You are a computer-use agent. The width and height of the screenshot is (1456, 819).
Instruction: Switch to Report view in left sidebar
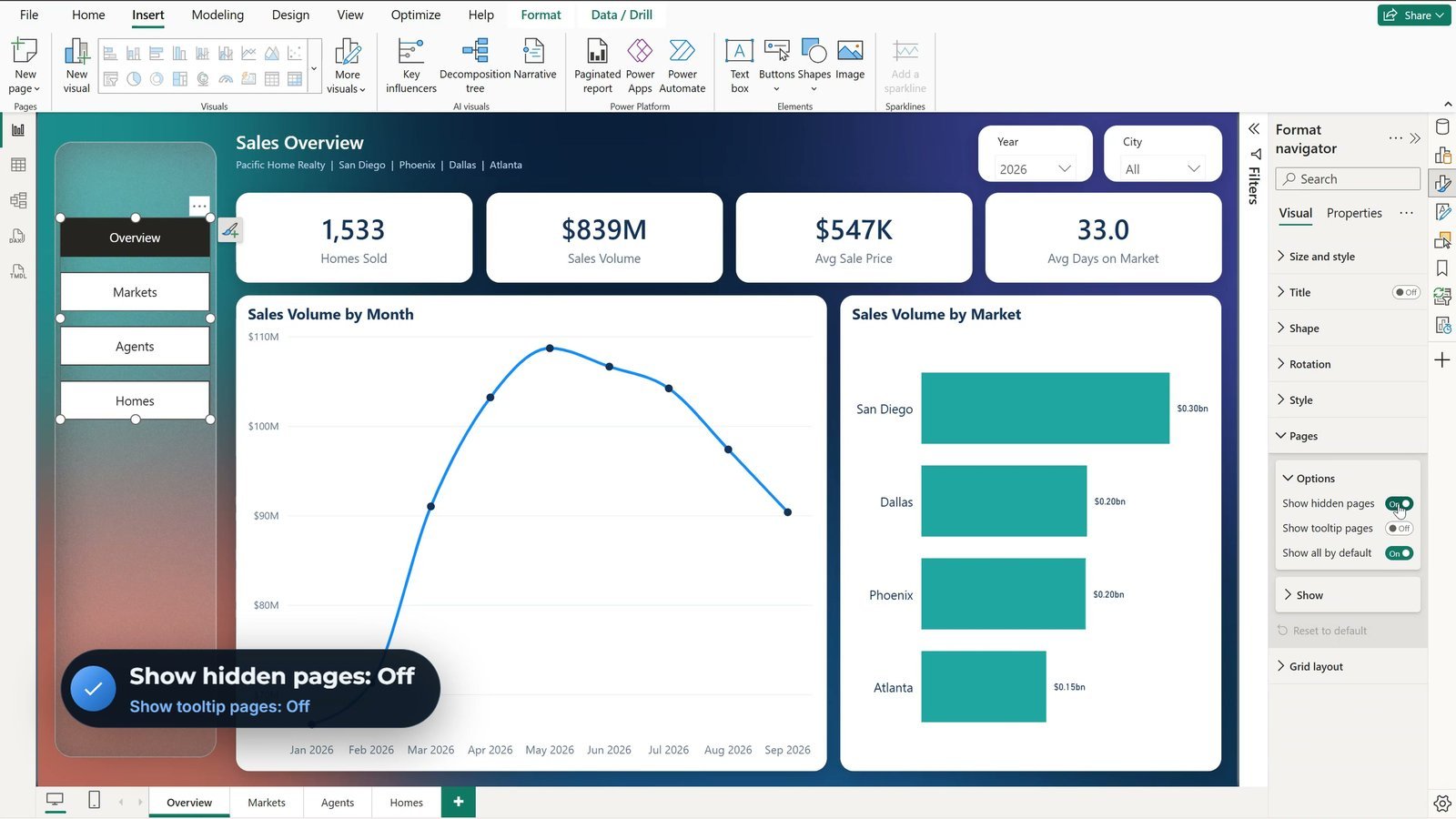click(18, 130)
